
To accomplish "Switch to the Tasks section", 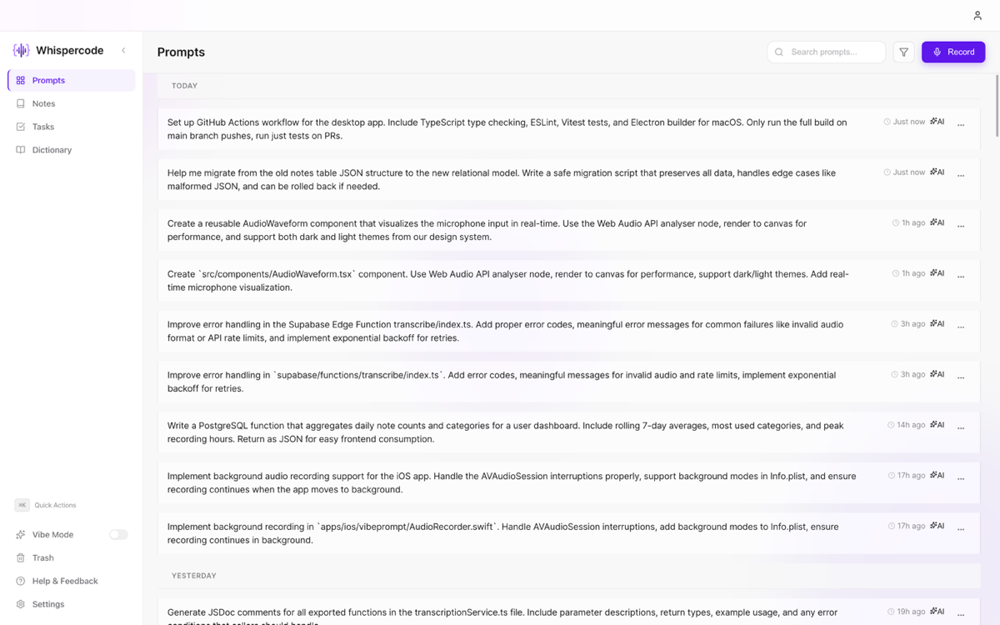I will click(x=43, y=127).
